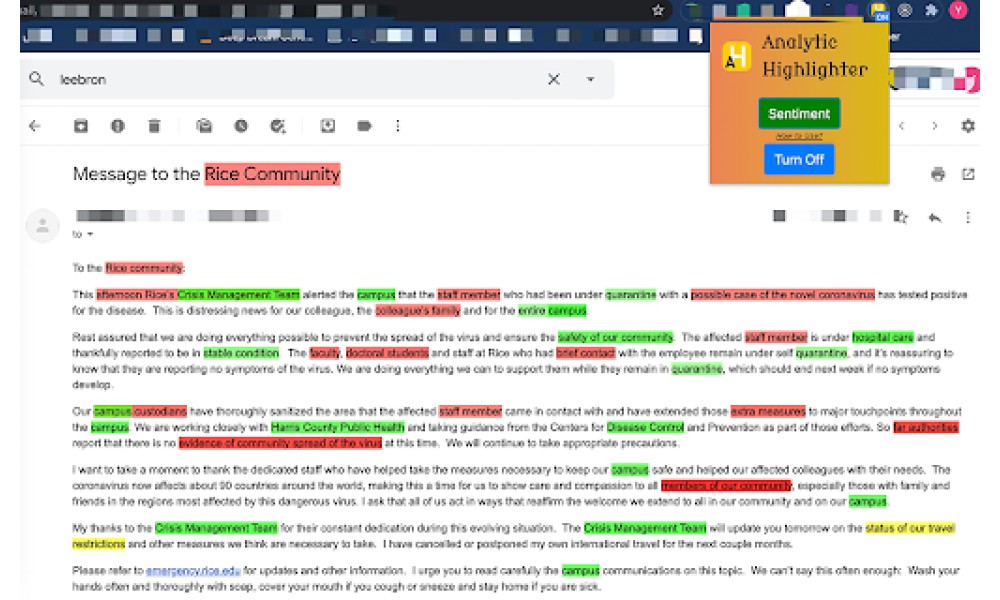Click the red-highlighted 'Rice community' in greeting
The image size is (1000, 600).
coord(144,268)
